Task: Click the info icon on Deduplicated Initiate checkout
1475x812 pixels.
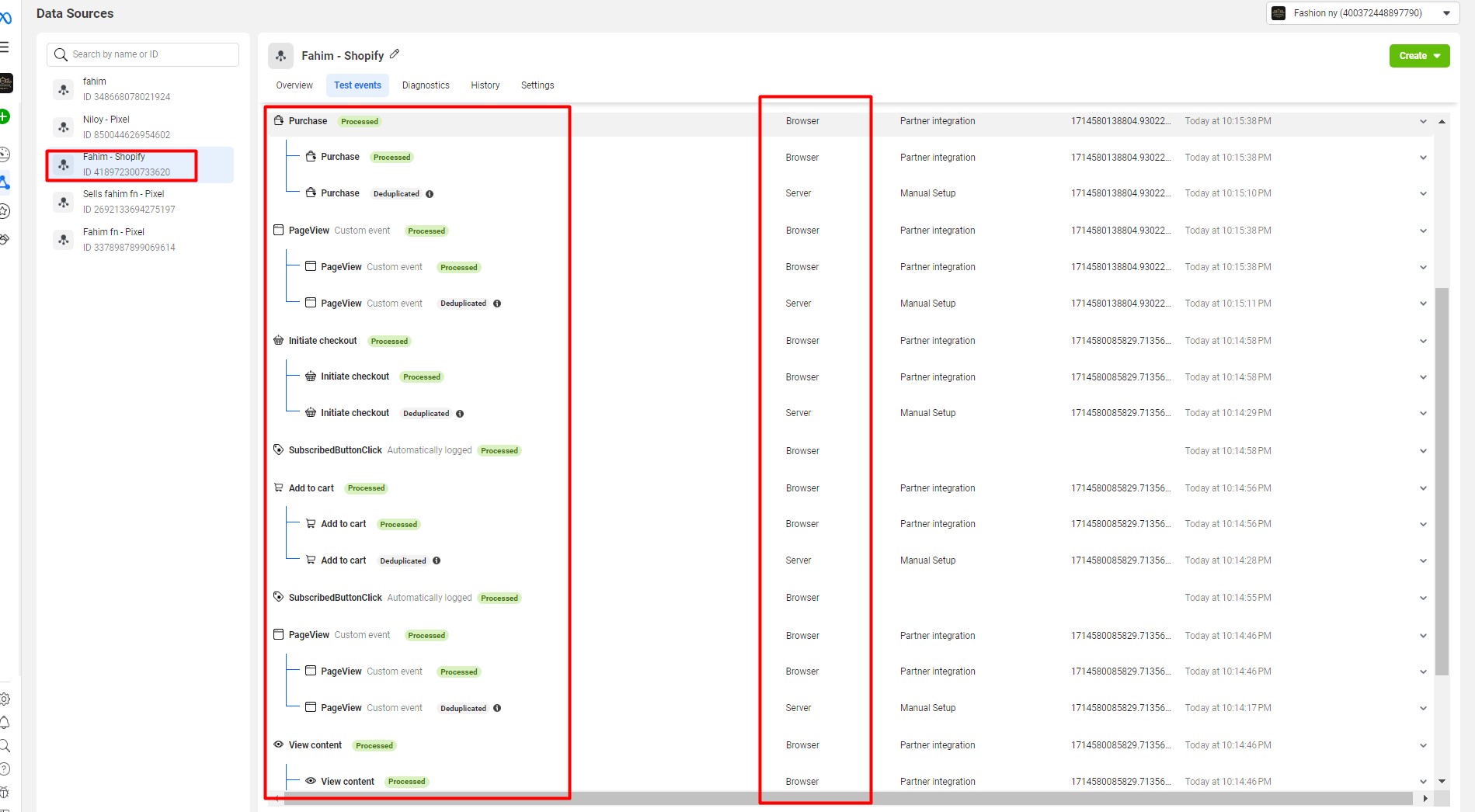Action: pos(460,414)
